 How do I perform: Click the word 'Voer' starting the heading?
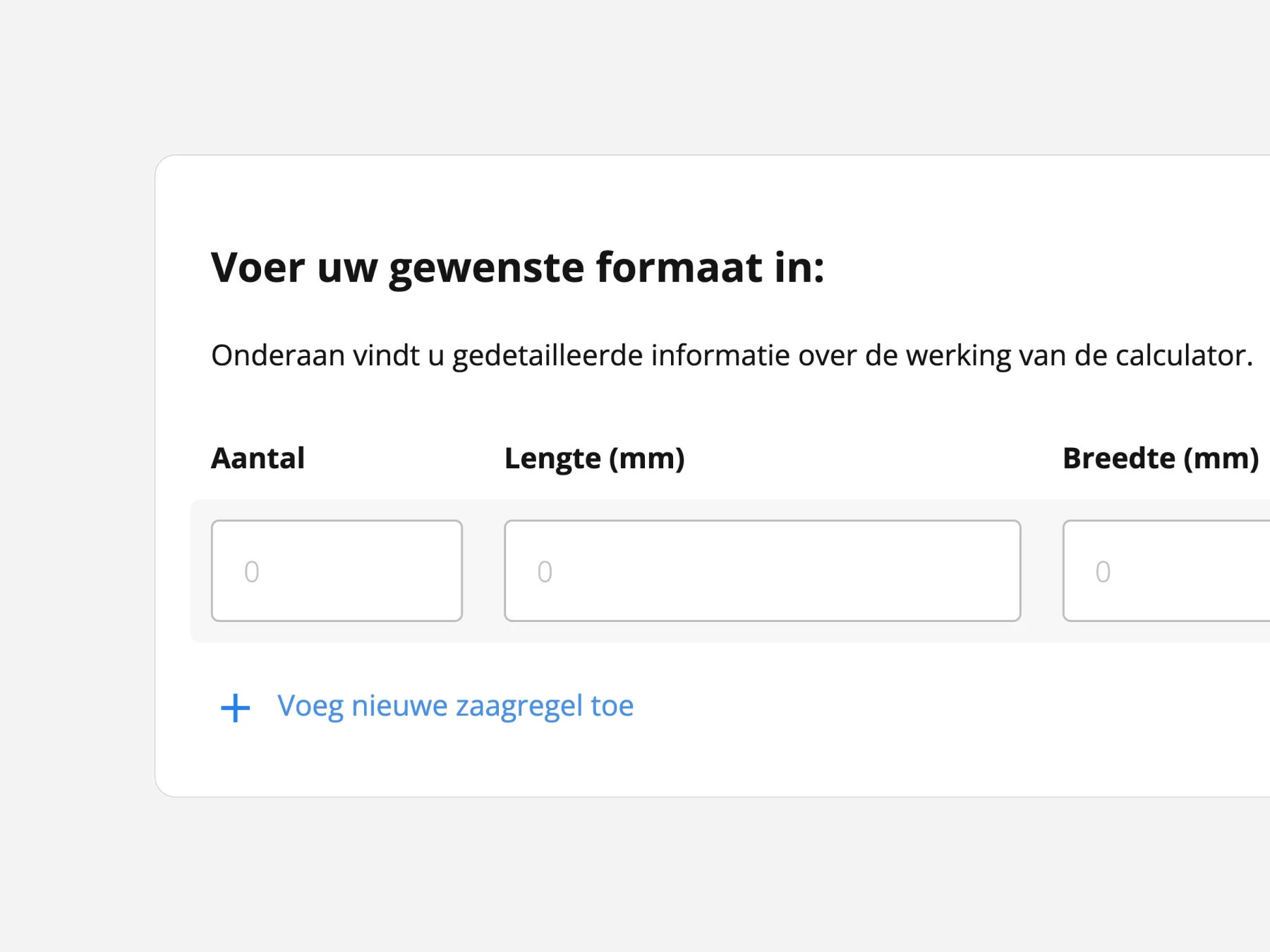[258, 268]
